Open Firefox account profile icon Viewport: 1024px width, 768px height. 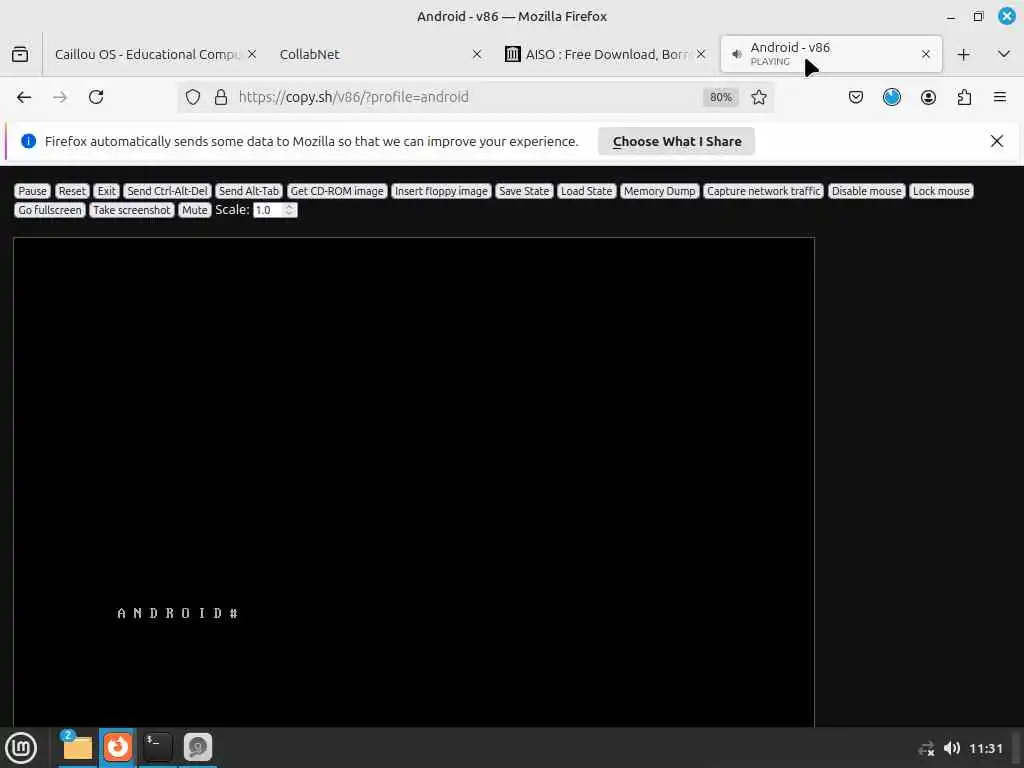(x=928, y=97)
